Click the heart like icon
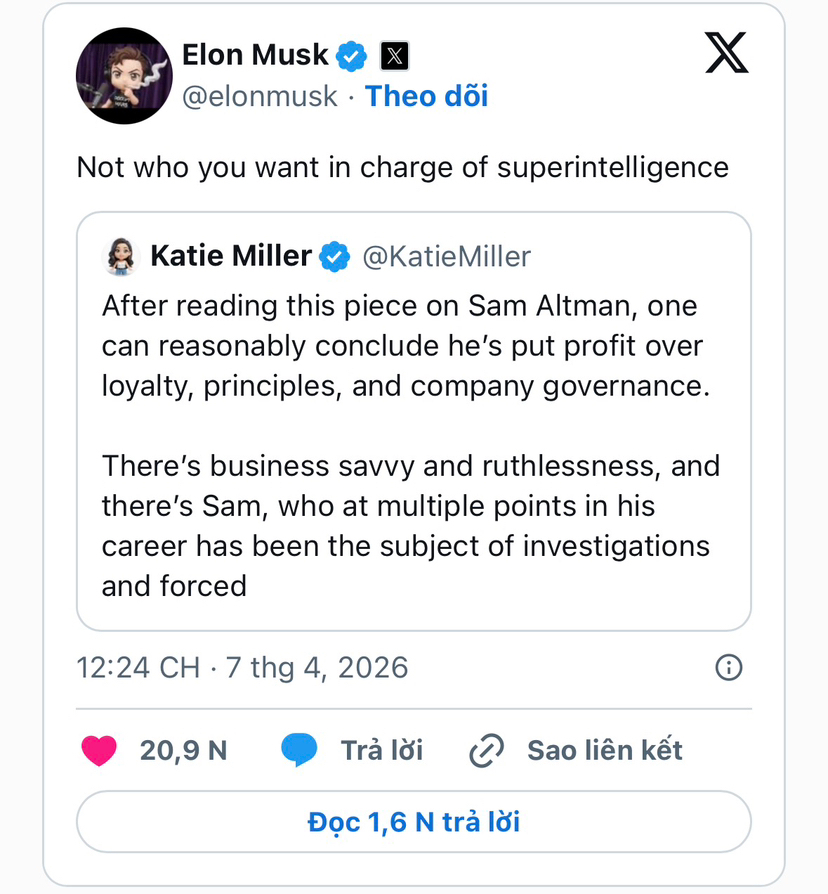This screenshot has width=828, height=894. pyautogui.click(x=98, y=750)
